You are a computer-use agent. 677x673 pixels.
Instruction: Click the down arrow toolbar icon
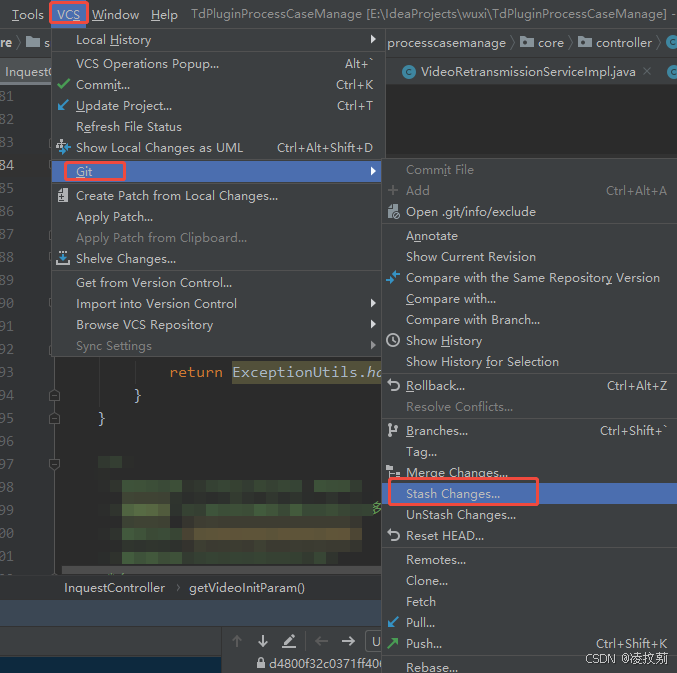(x=263, y=641)
